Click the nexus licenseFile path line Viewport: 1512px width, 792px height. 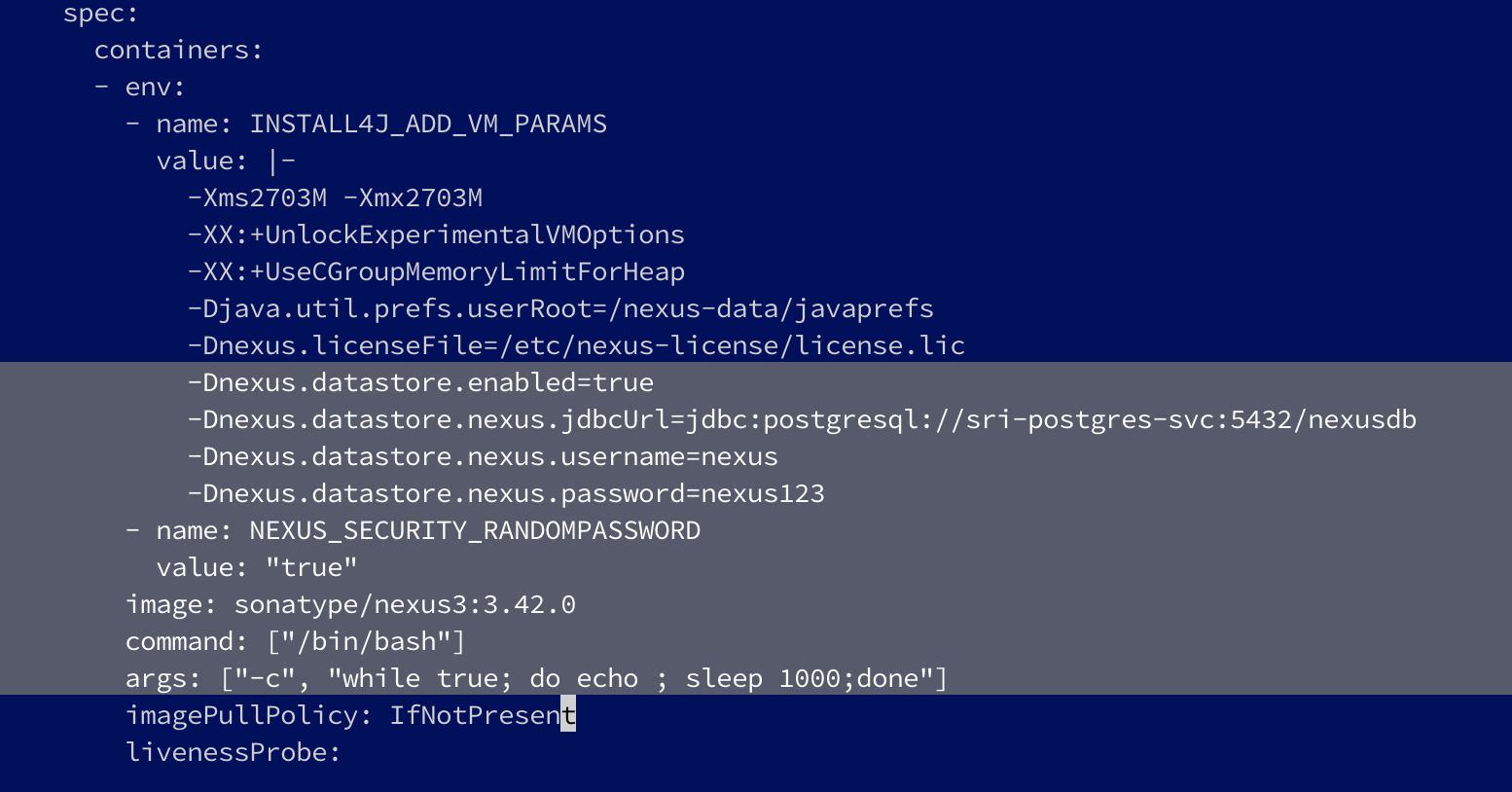click(x=575, y=345)
